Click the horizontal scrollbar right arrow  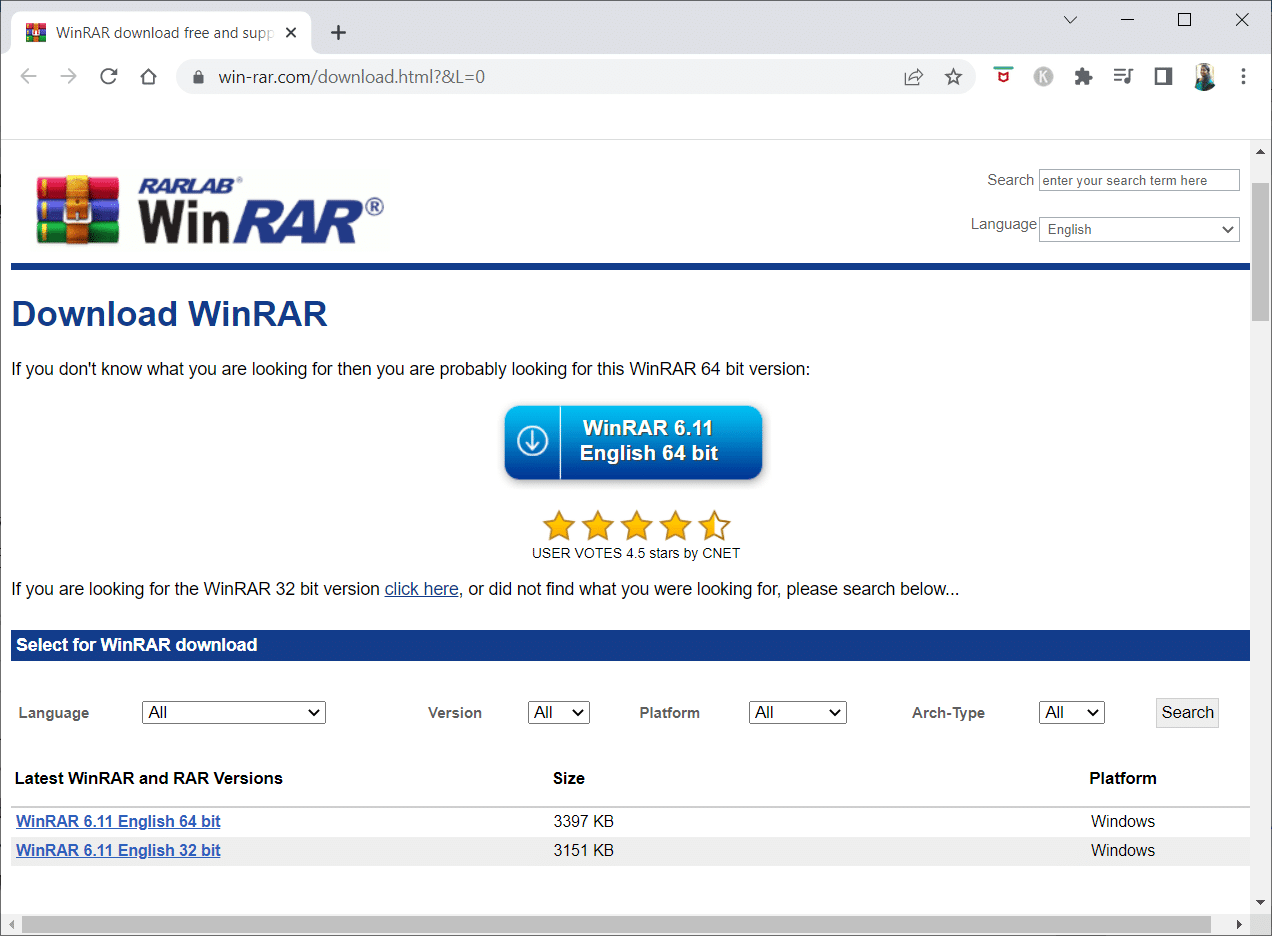(1240, 925)
